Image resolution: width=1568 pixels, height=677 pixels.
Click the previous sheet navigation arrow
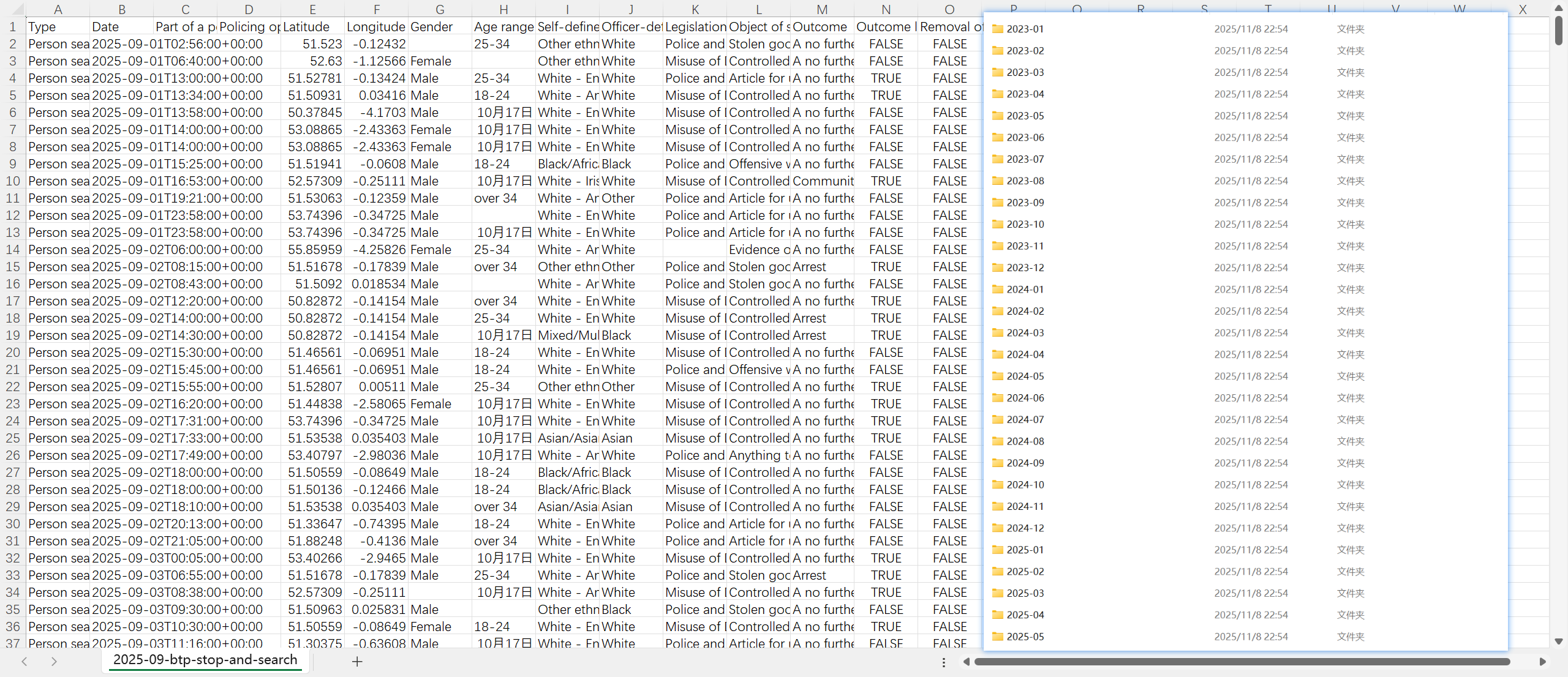24,661
